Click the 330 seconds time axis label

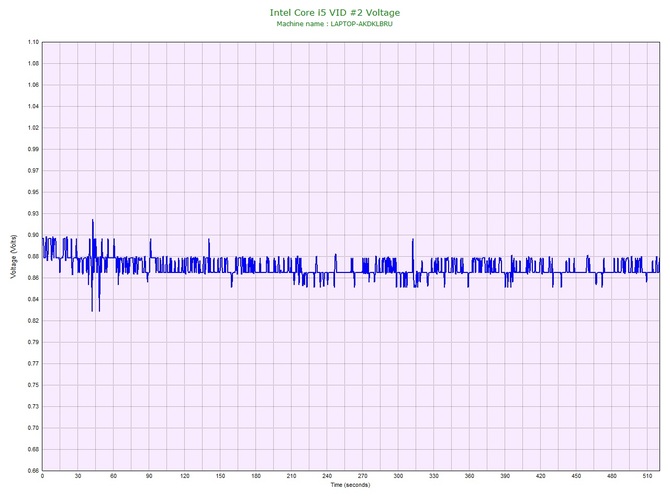434,476
